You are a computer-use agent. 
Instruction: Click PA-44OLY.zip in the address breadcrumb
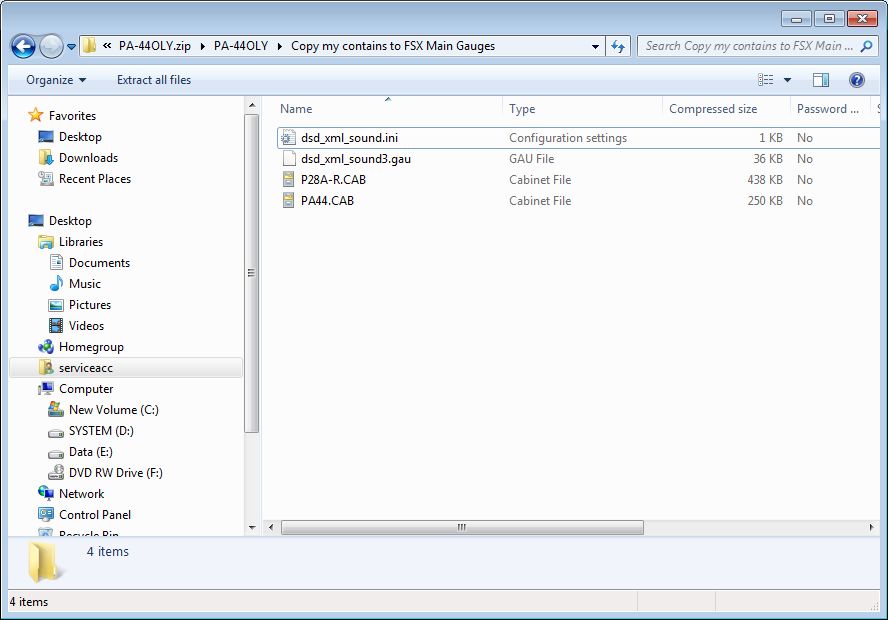154,46
